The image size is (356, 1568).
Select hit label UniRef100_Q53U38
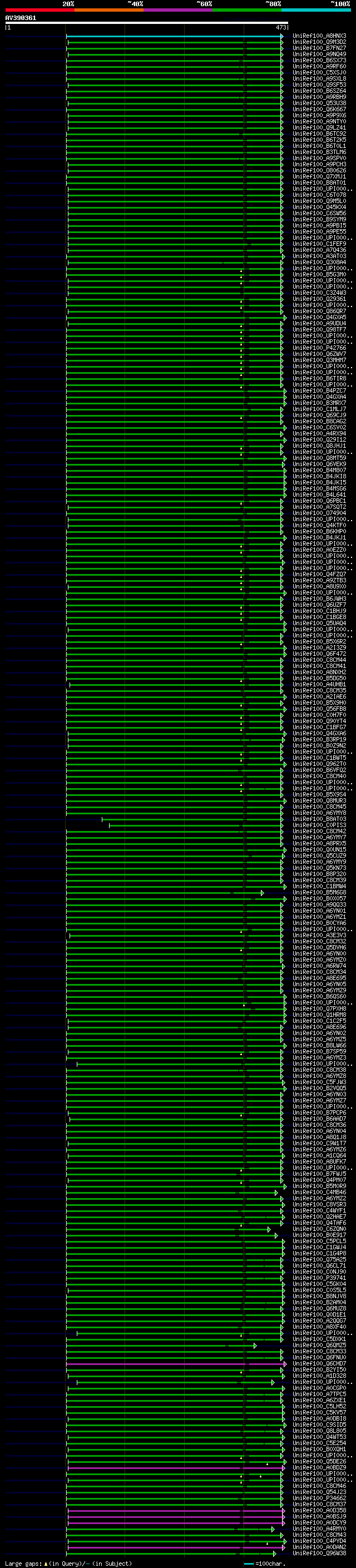(x=319, y=103)
